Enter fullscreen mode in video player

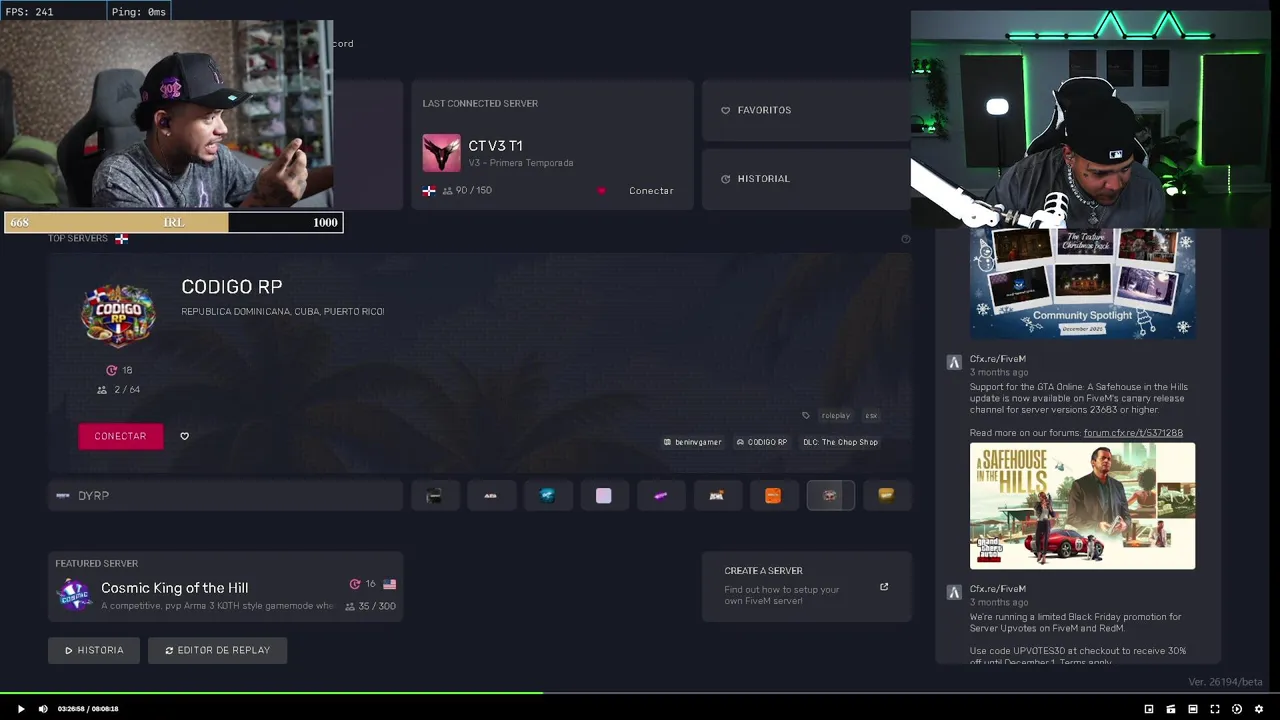pyautogui.click(x=1215, y=709)
